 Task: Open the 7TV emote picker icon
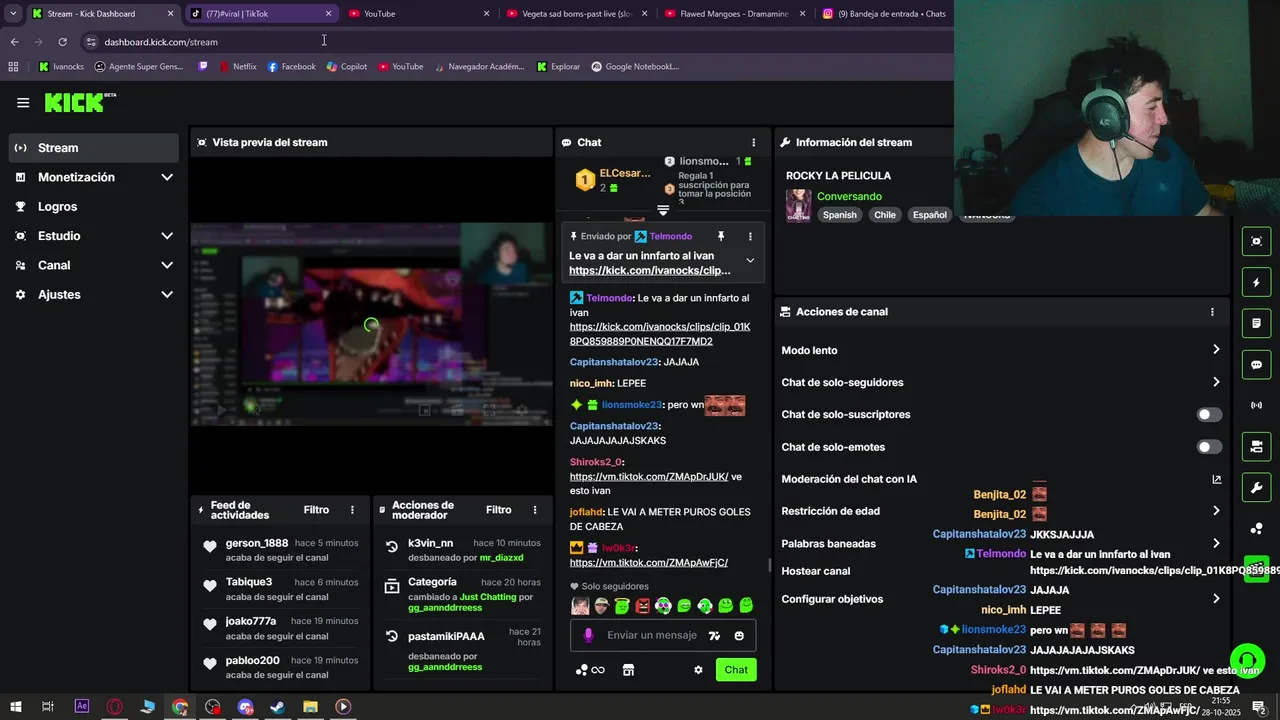(x=714, y=635)
